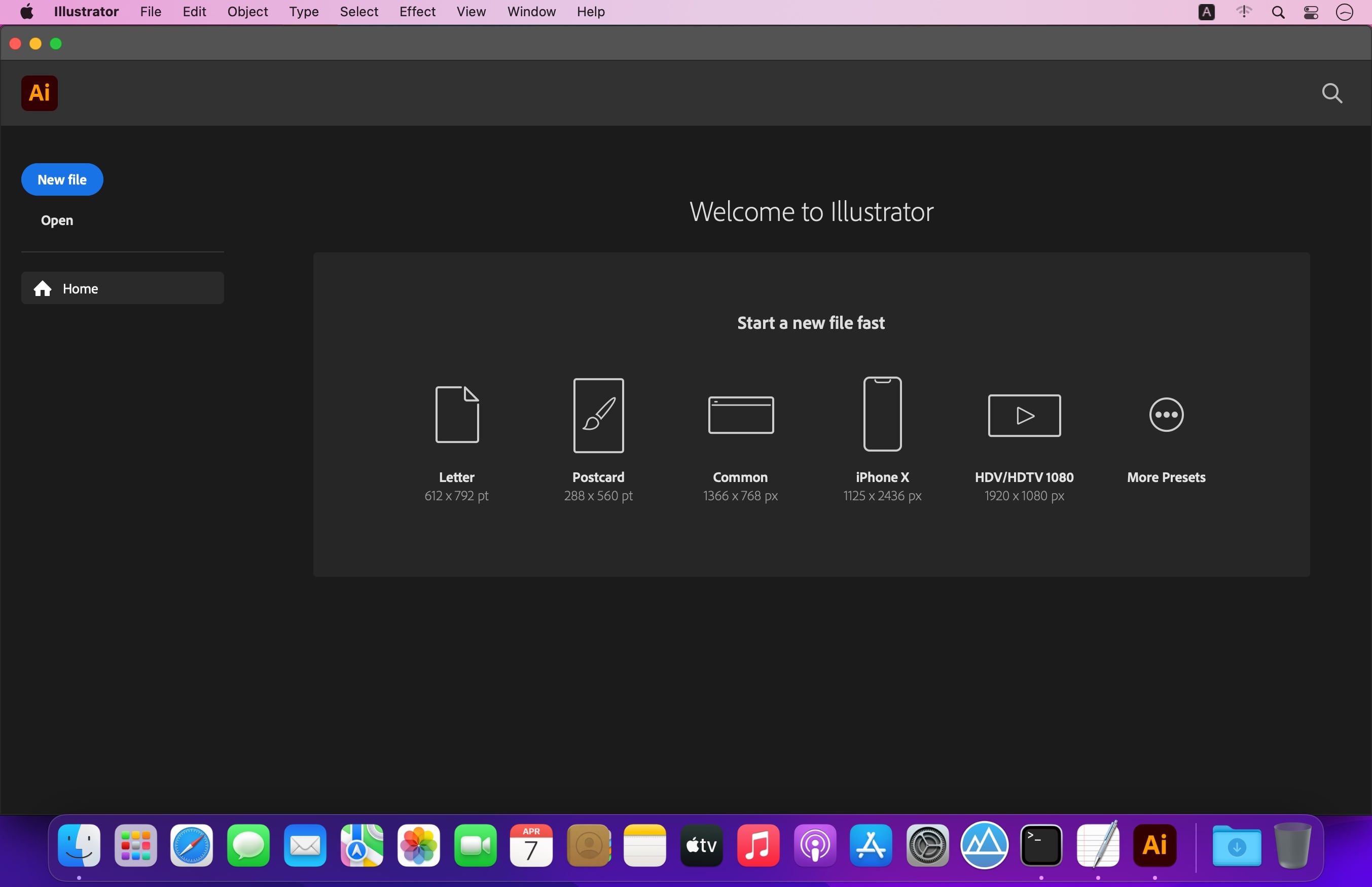This screenshot has width=1372, height=887.
Task: Enable Control Center from menu bar
Action: pyautogui.click(x=1312, y=12)
